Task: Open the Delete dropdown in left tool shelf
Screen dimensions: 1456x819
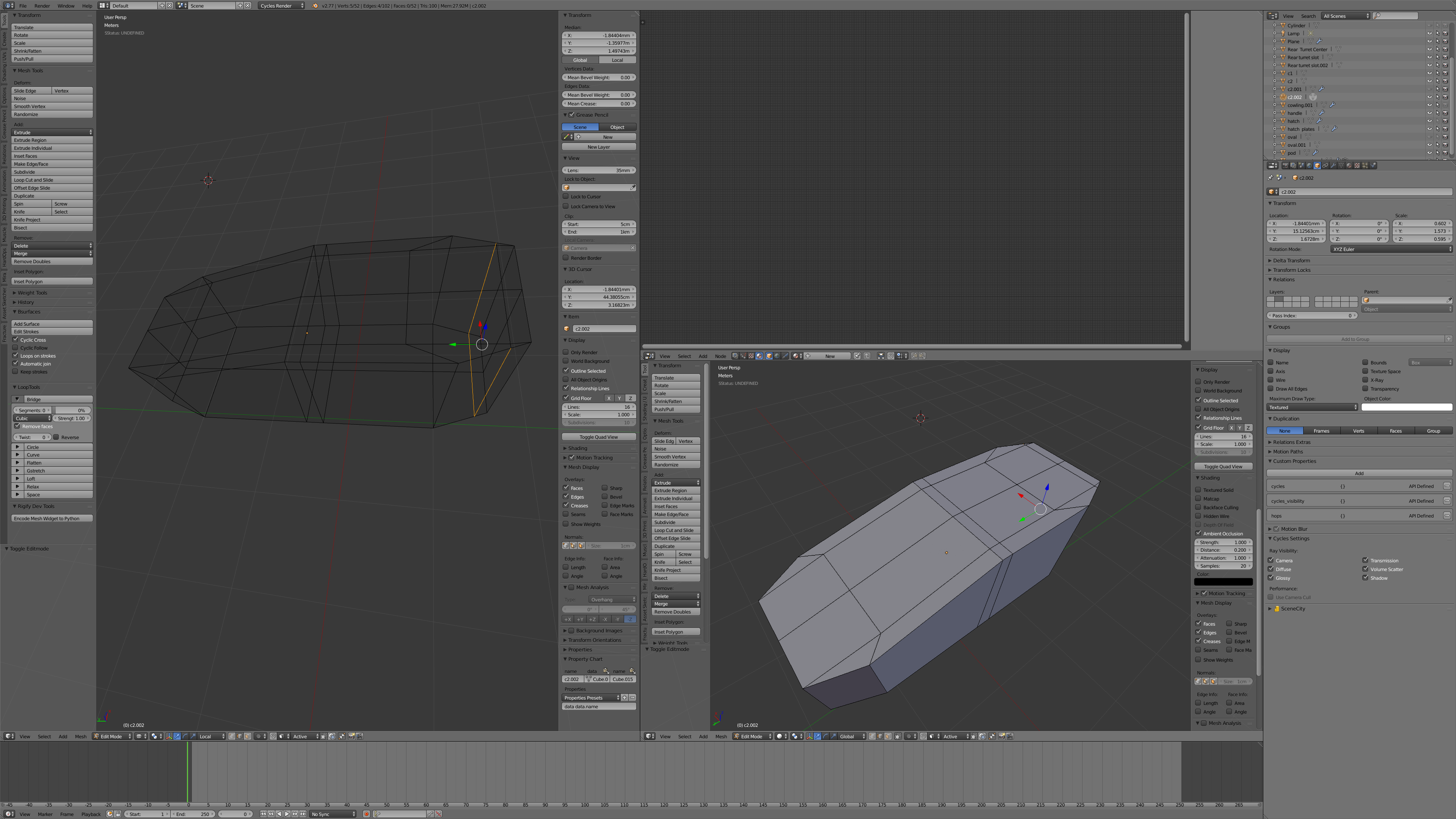Action: (52, 245)
